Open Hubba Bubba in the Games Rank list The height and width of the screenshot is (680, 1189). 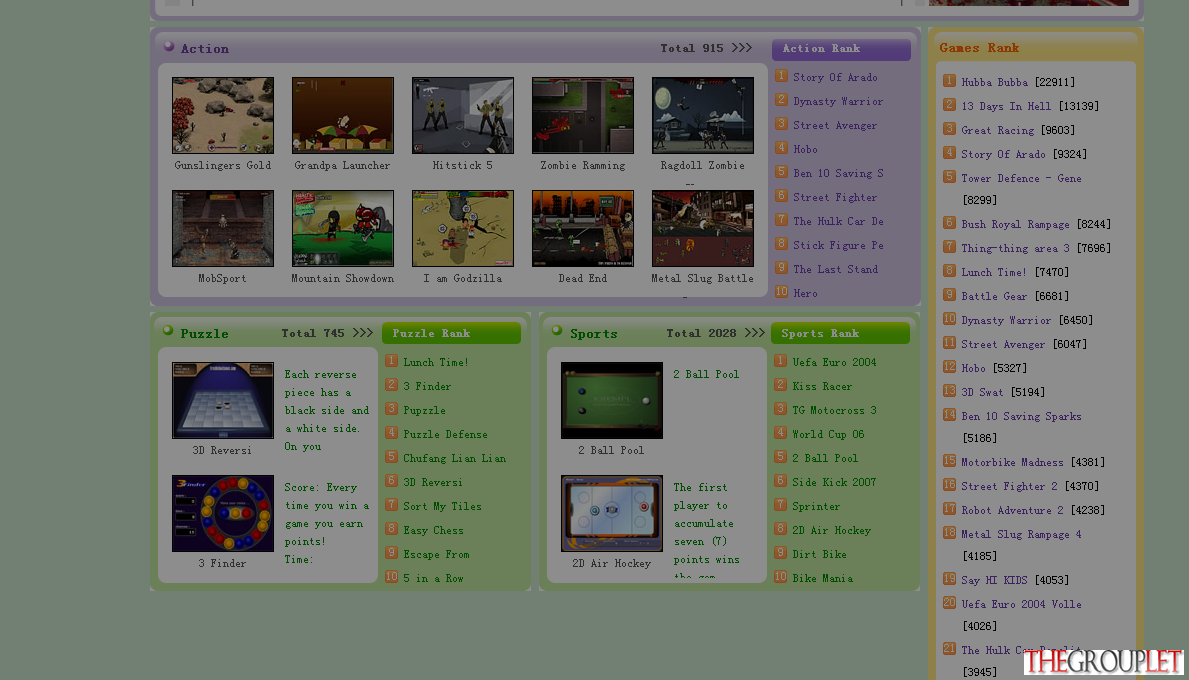(994, 82)
